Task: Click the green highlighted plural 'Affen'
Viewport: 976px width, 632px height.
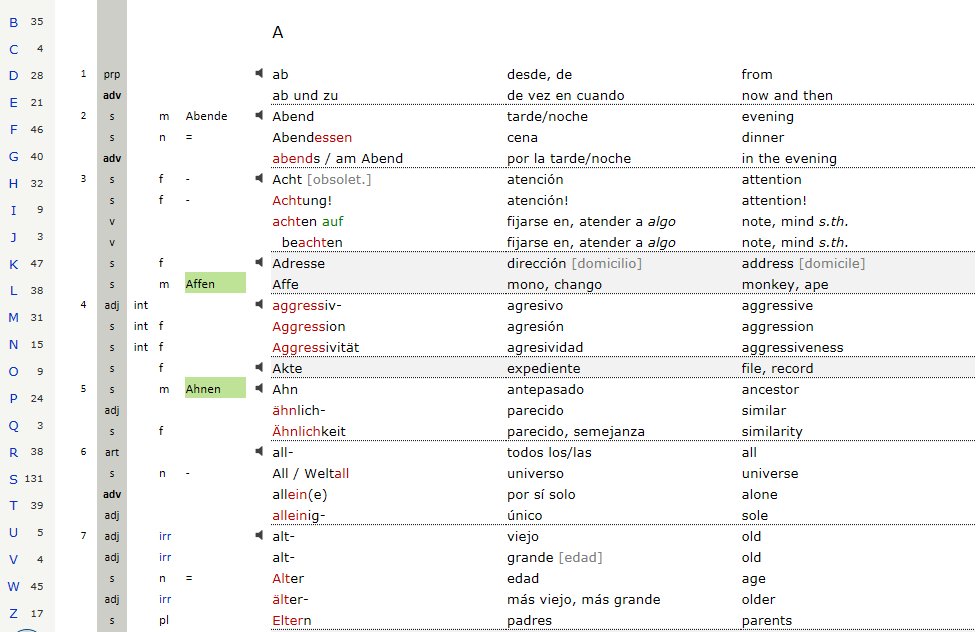Action: click(x=215, y=284)
